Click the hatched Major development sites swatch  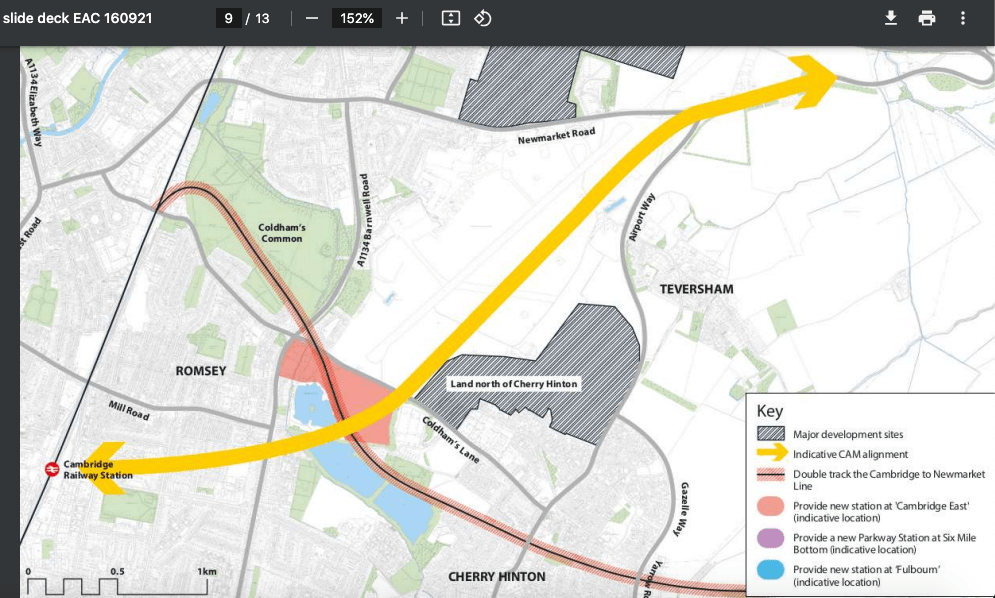(x=771, y=434)
